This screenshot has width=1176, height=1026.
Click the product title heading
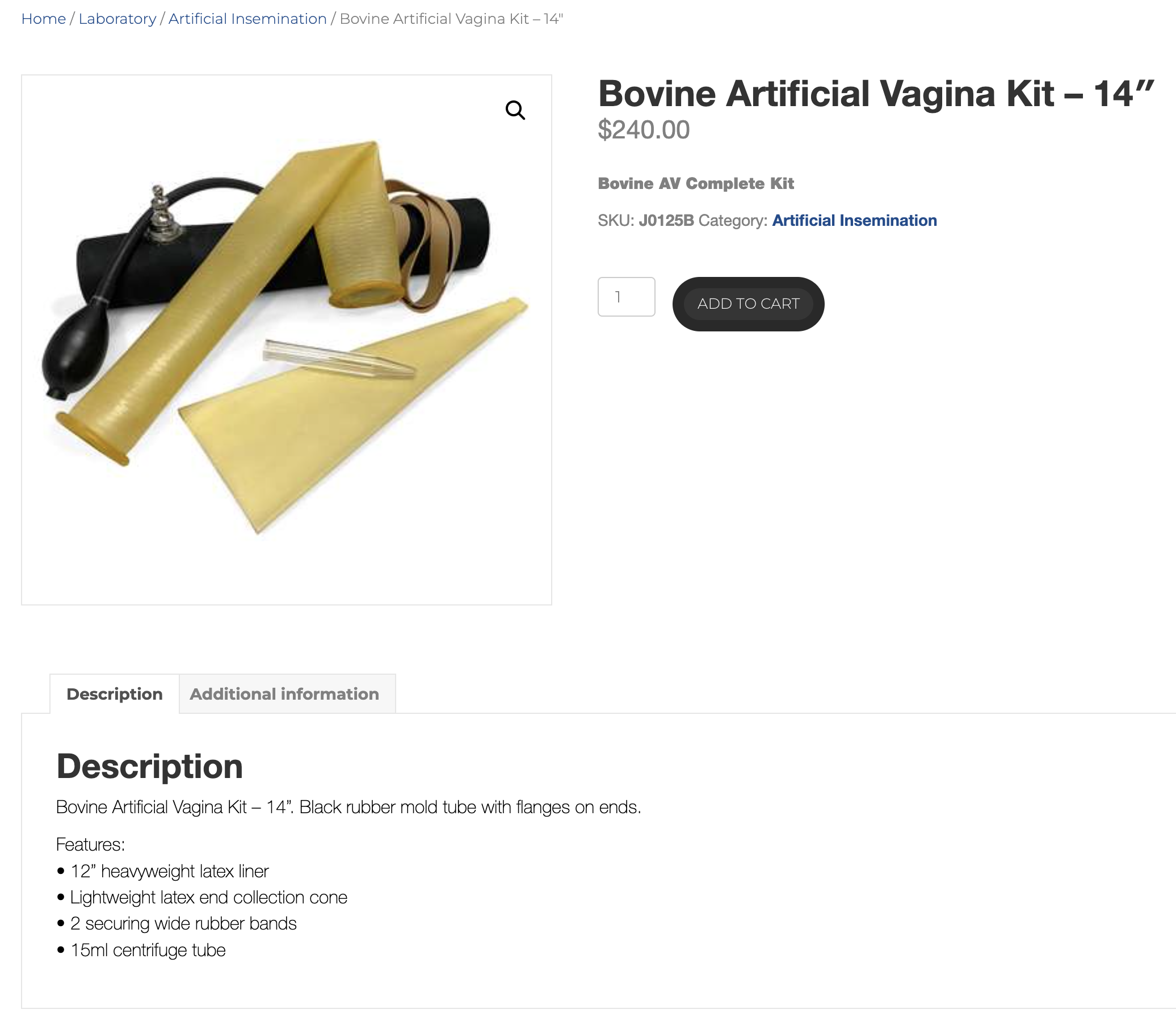coord(876,93)
